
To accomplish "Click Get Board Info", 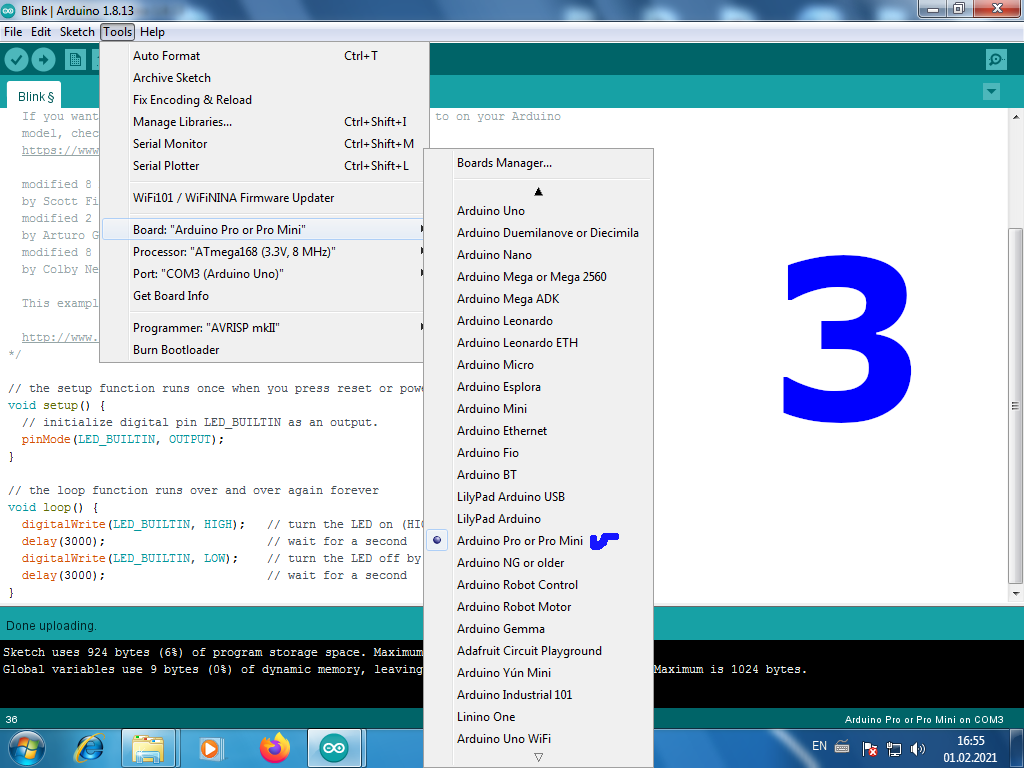I will click(264, 296).
